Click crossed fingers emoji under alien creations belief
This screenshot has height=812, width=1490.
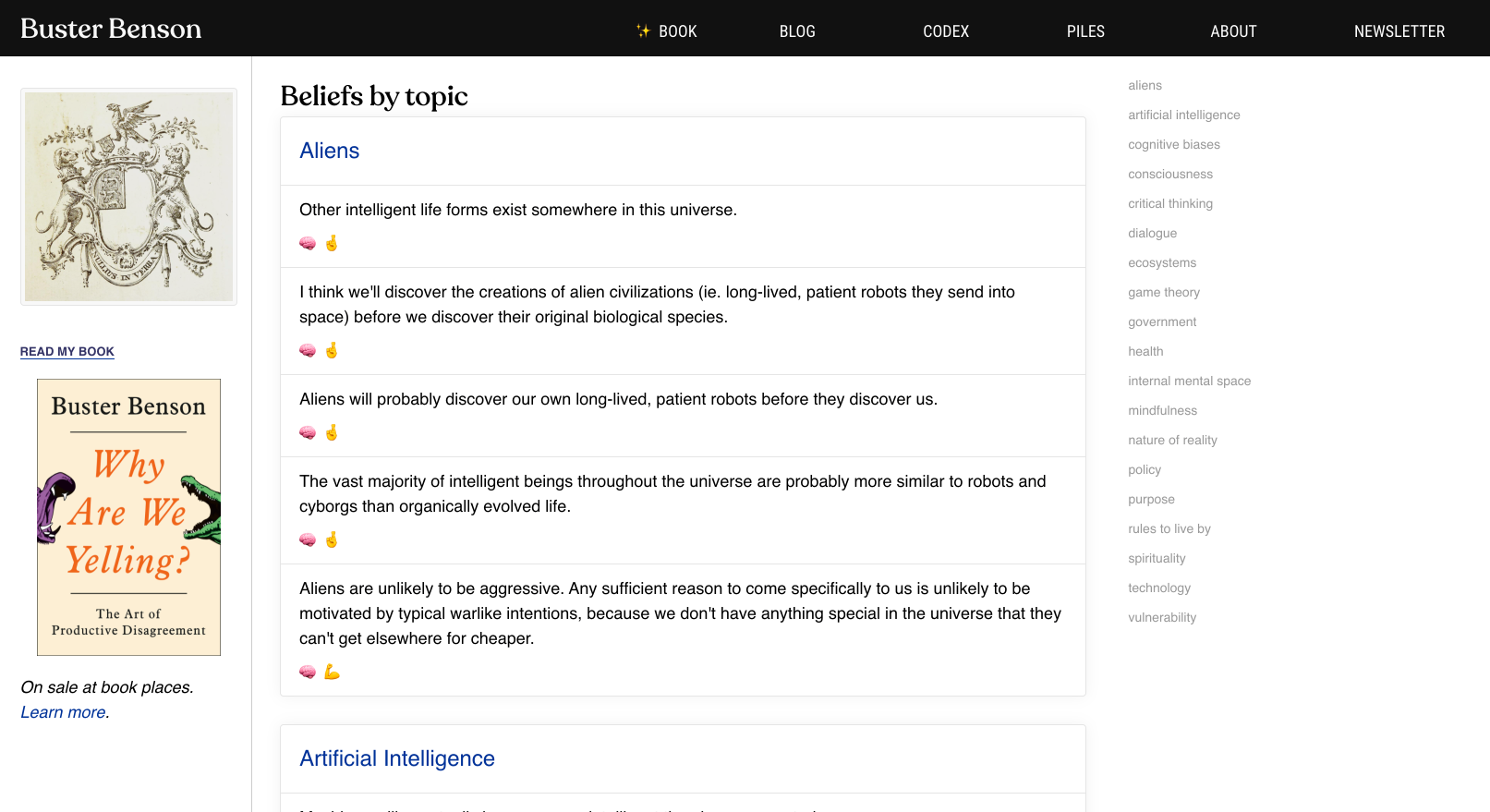tap(332, 350)
